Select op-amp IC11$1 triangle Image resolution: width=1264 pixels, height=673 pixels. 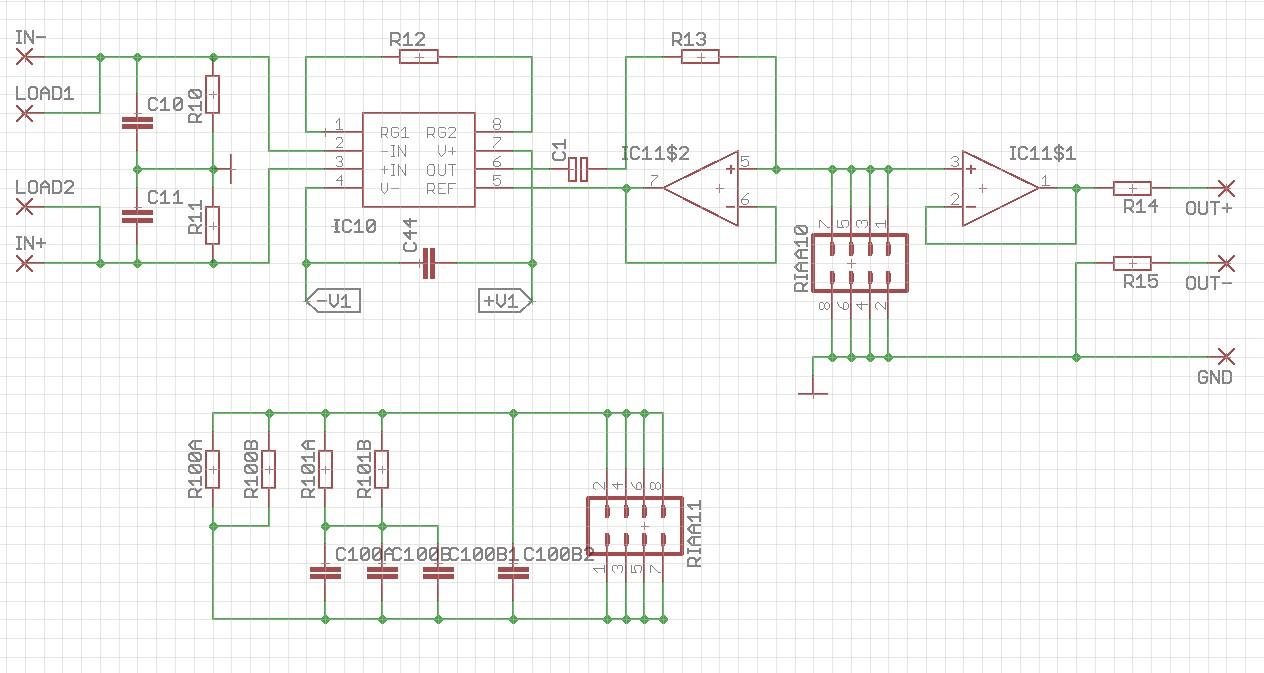click(x=1000, y=188)
